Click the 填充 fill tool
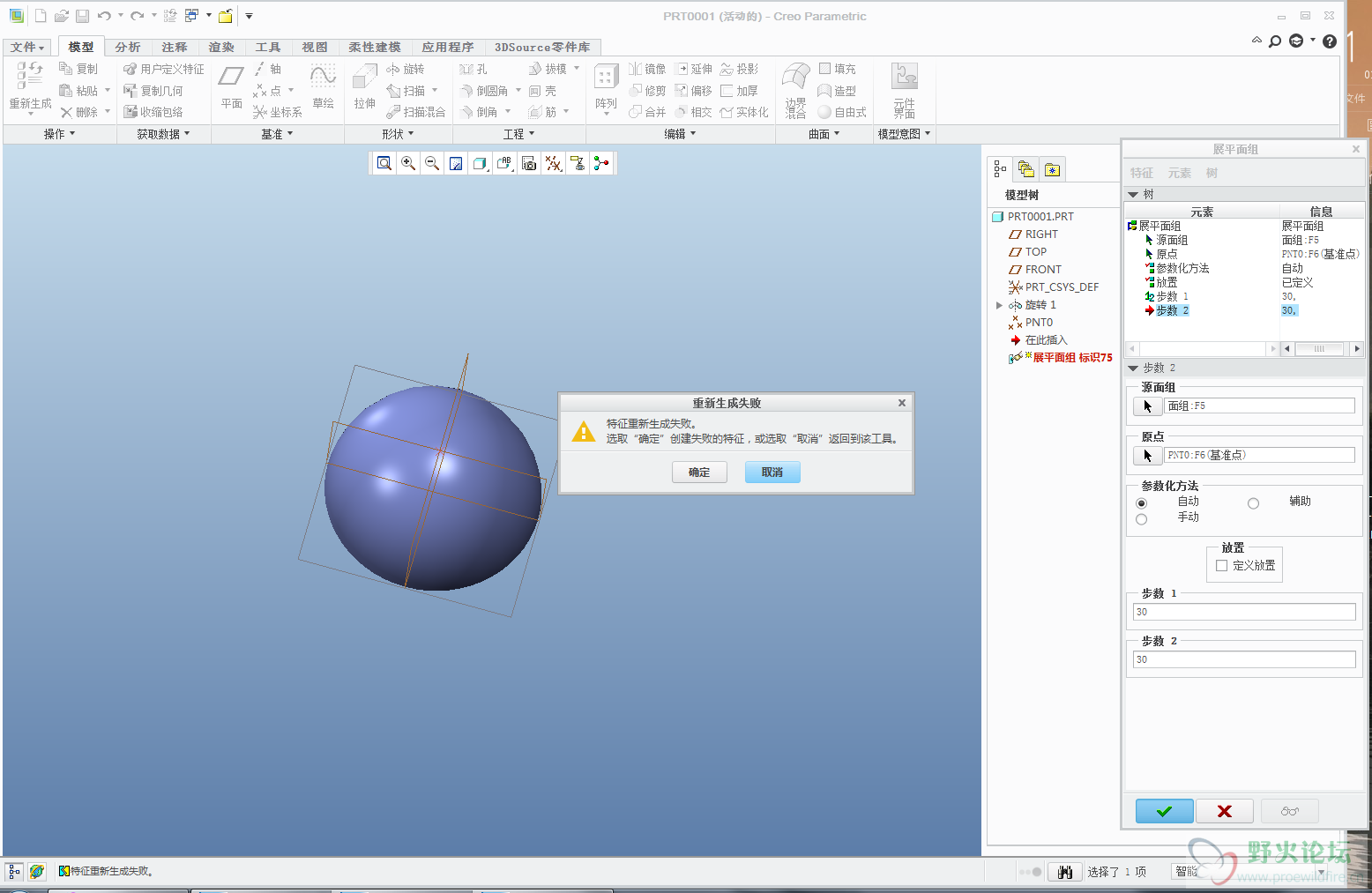This screenshot has width=1372, height=893. pos(837,69)
